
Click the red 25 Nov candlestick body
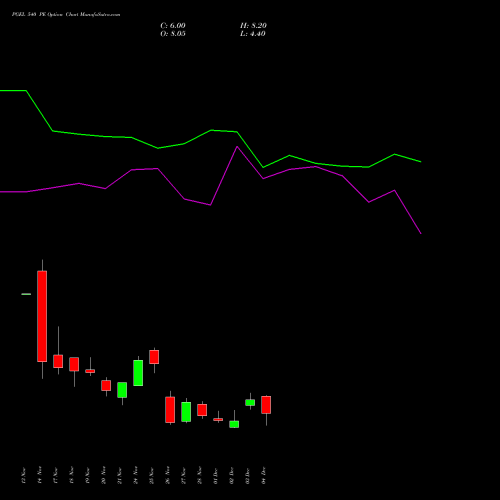click(x=154, y=357)
